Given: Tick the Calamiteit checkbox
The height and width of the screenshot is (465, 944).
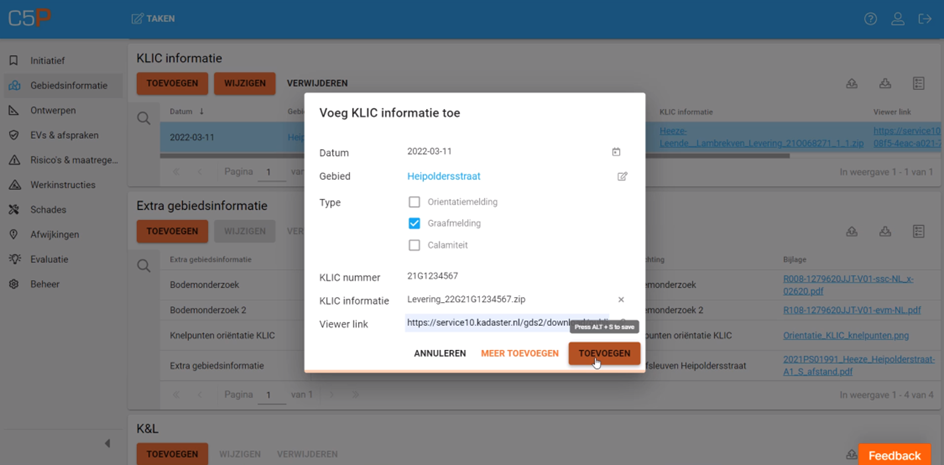Looking at the screenshot, I should click(414, 245).
